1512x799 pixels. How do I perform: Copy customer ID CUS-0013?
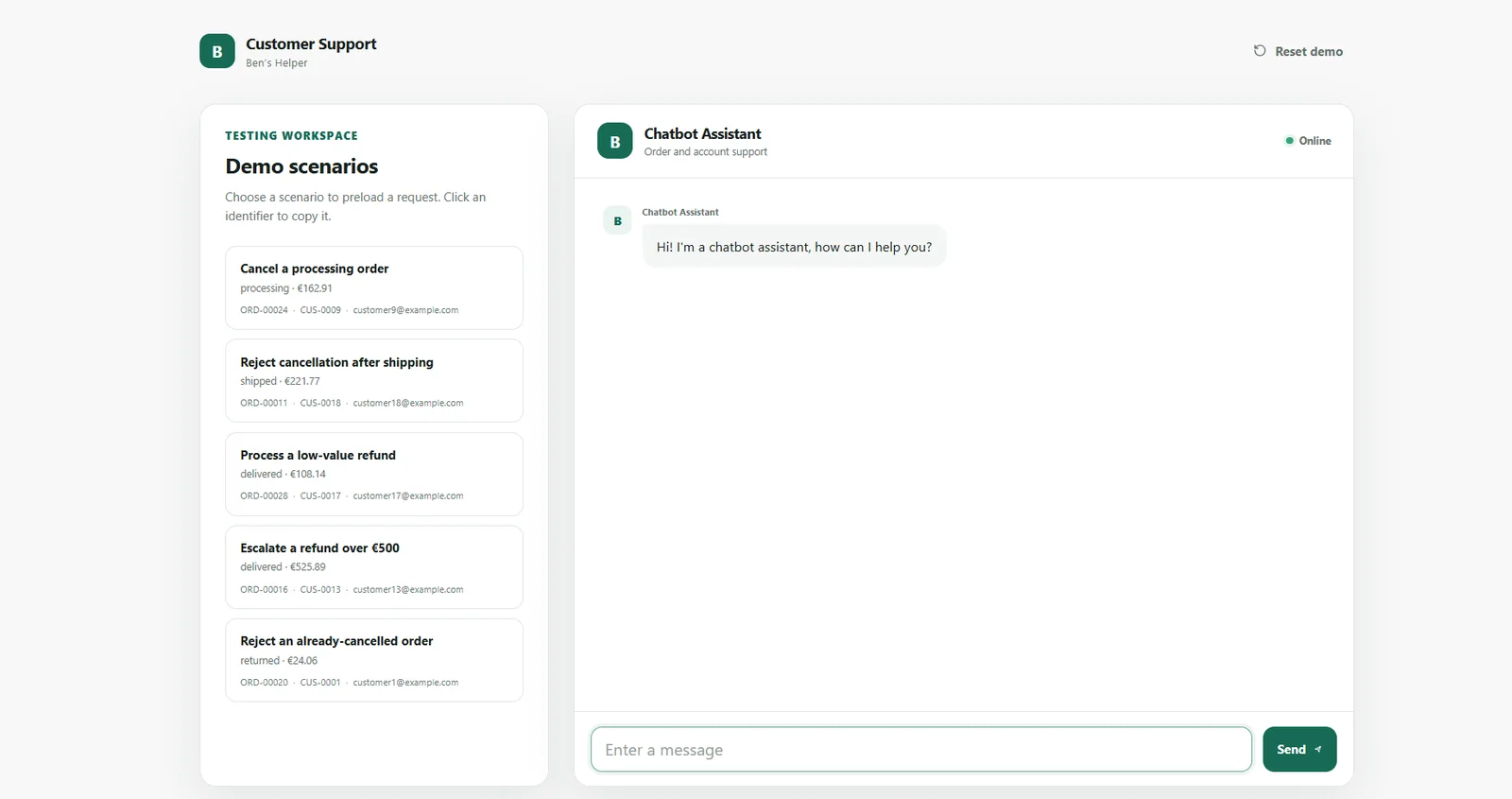click(320, 589)
